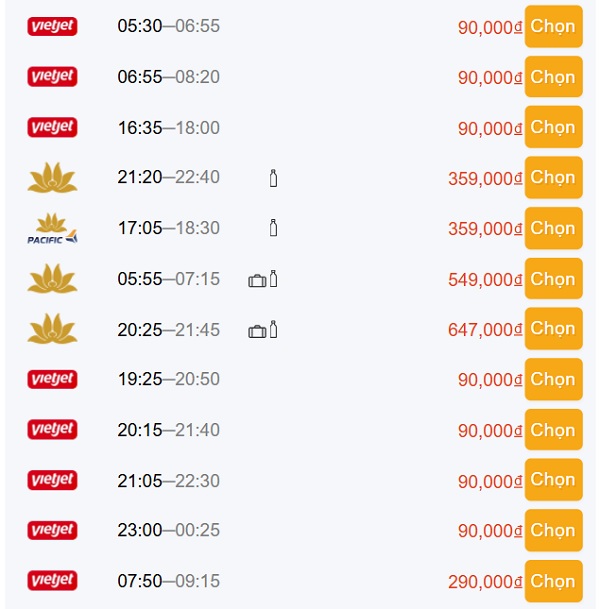Click the 359,000₫ price of Pacific flight

coord(486,229)
